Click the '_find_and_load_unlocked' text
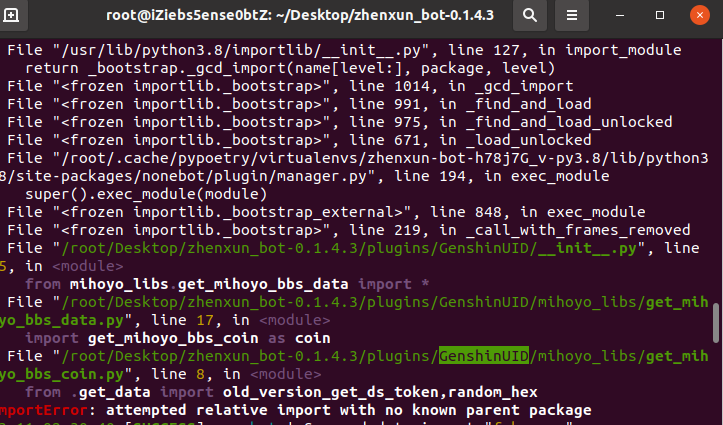 coord(569,122)
